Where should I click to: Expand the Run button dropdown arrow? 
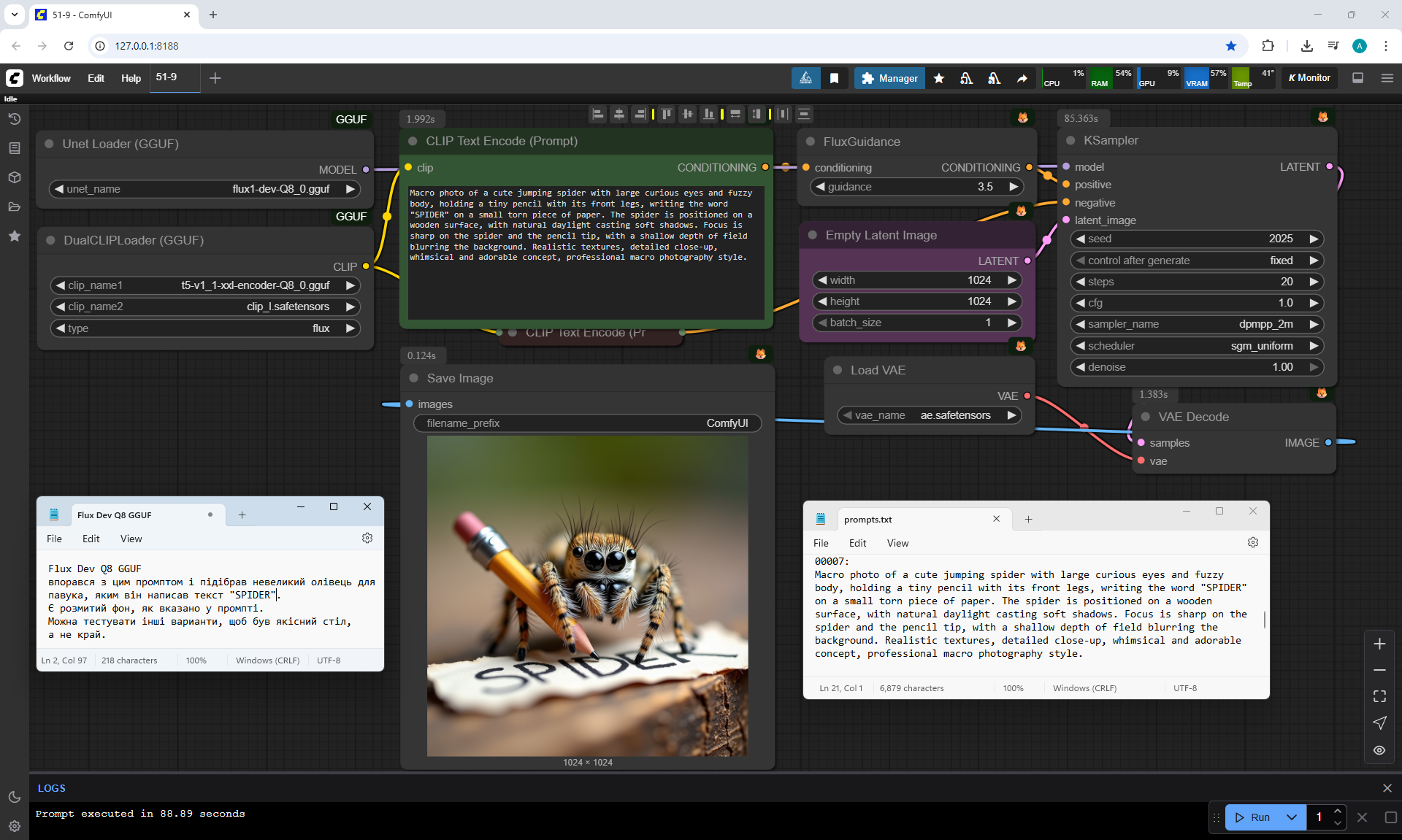click(x=1292, y=817)
